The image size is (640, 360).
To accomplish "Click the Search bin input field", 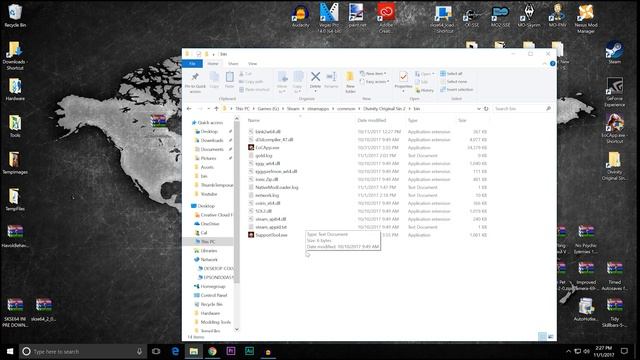I will (519, 109).
